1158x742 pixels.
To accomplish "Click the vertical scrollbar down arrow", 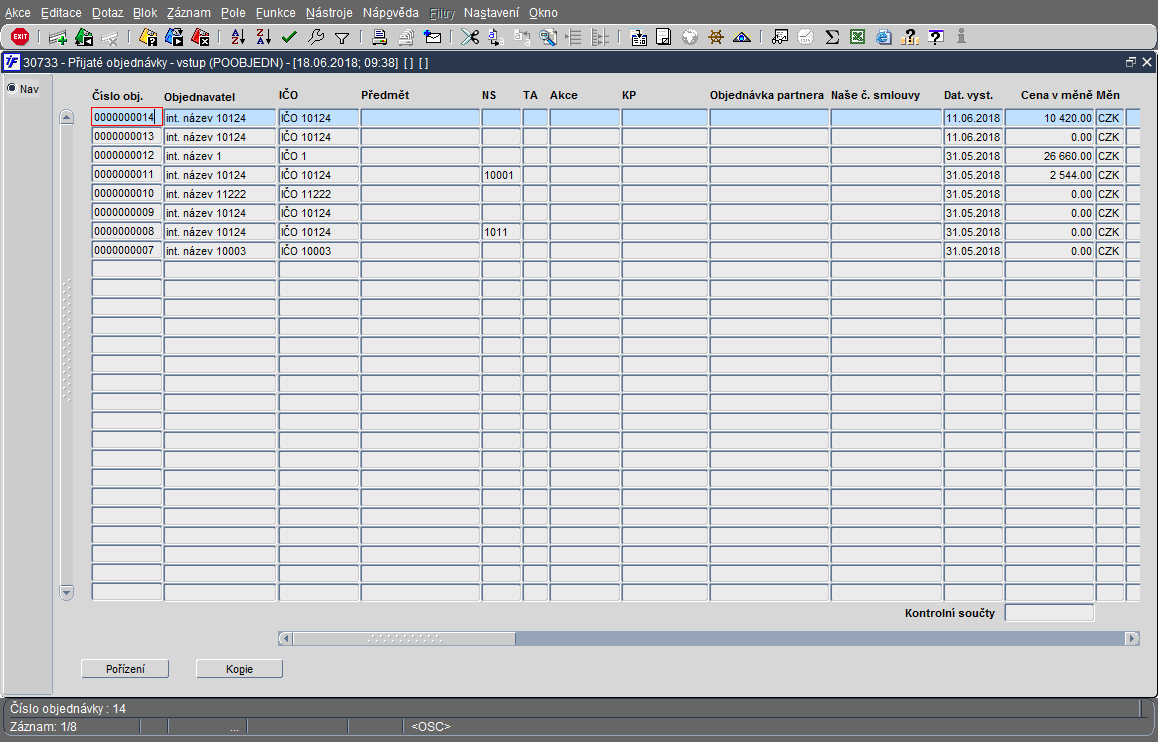I will (x=66, y=592).
